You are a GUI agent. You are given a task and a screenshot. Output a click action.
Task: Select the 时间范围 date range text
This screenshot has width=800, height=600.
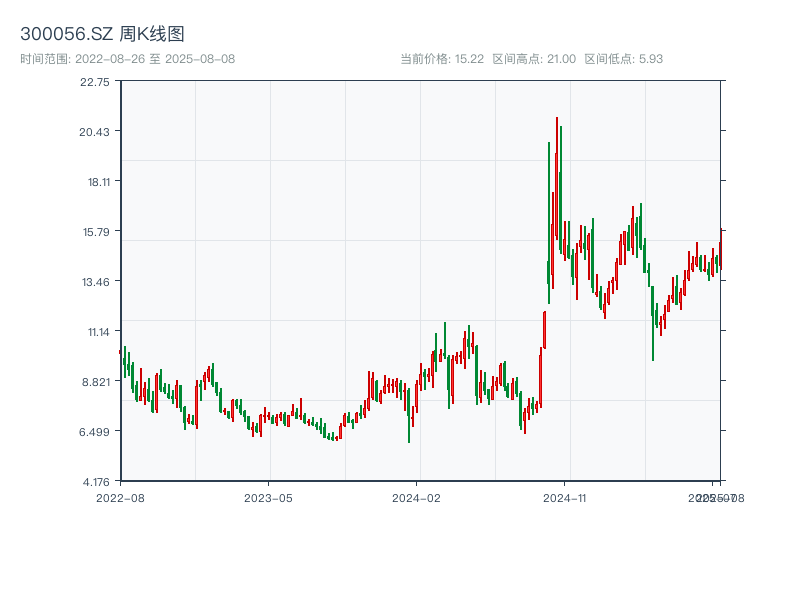click(127, 59)
